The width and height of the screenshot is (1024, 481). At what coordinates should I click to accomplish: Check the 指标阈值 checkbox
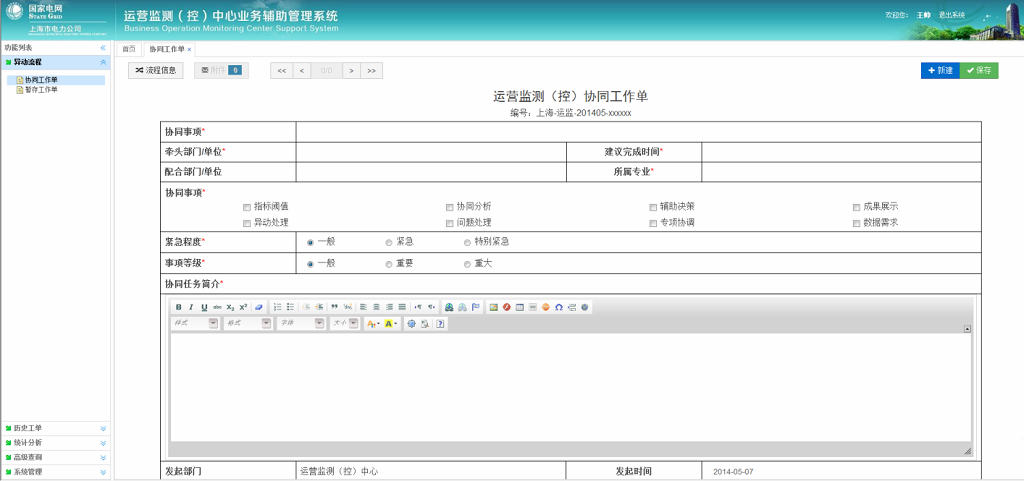pyautogui.click(x=247, y=207)
